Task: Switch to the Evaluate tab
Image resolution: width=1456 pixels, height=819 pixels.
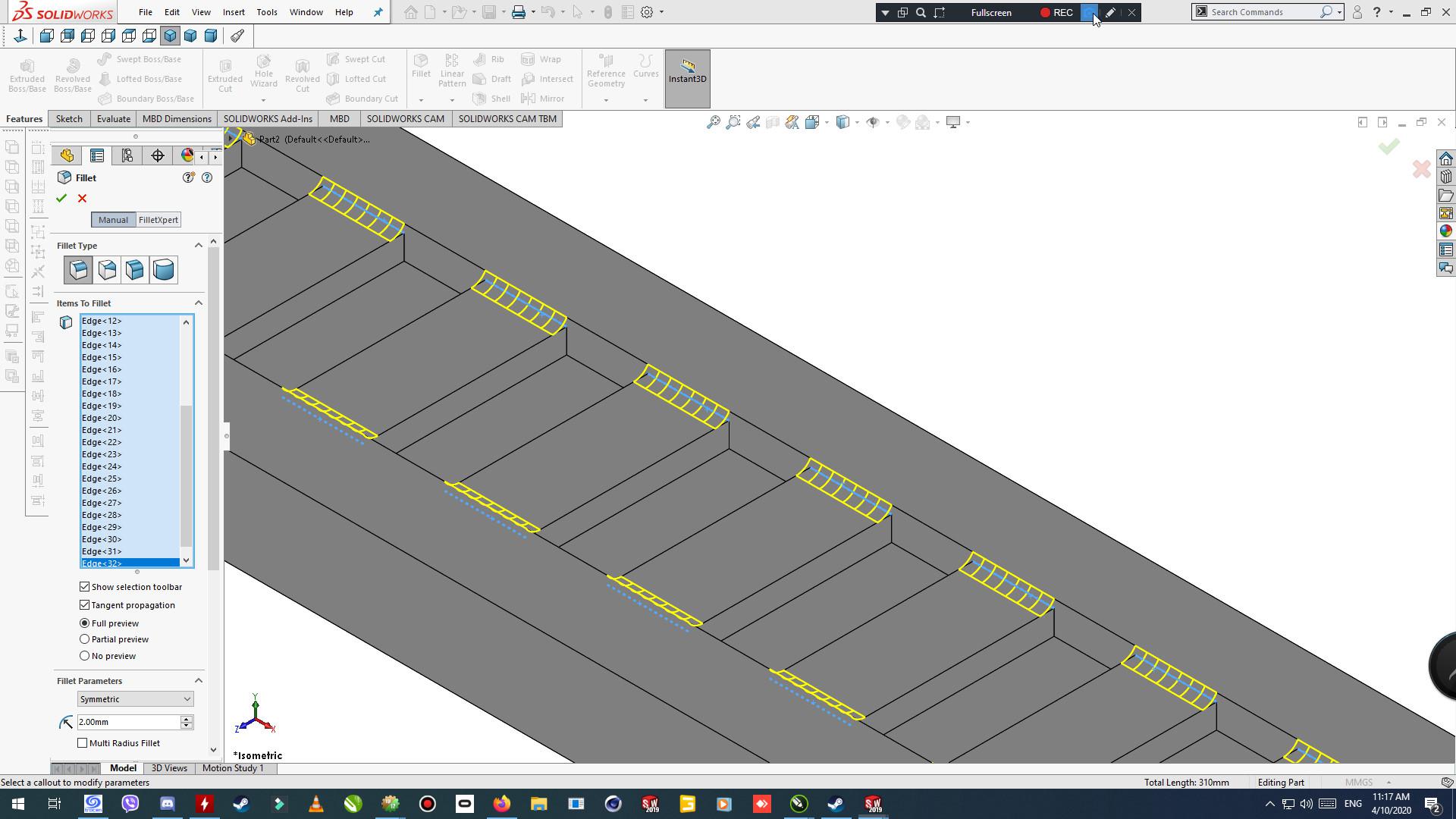Action: coord(113,119)
